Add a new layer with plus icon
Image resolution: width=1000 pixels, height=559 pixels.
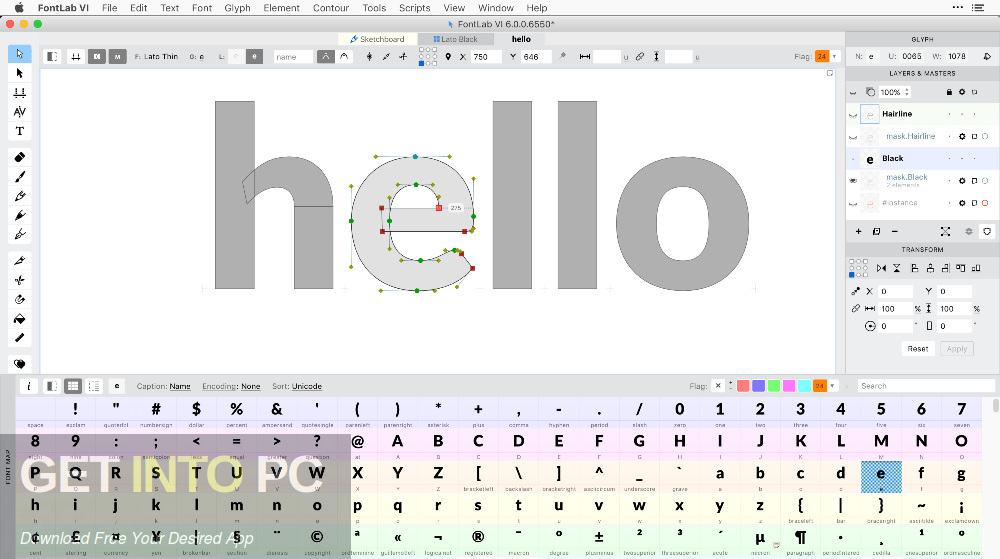(858, 231)
